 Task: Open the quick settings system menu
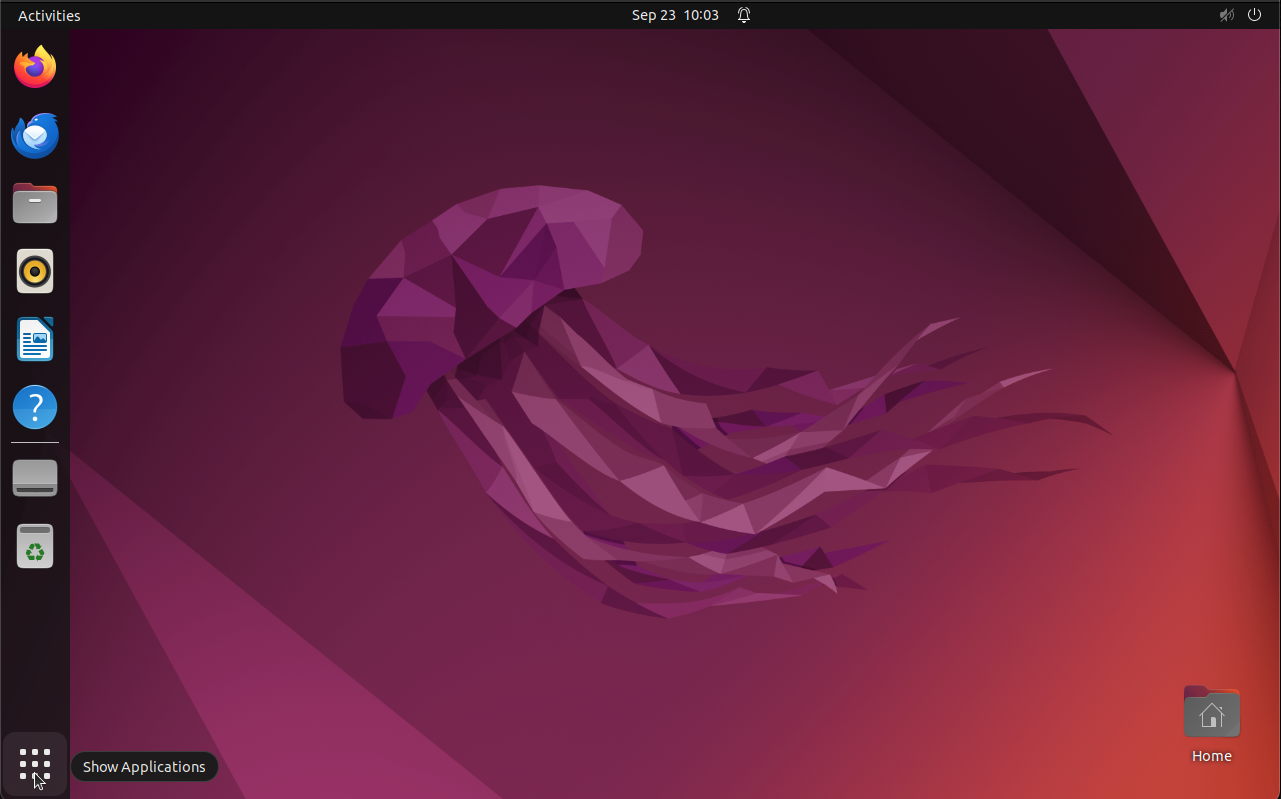coord(1240,15)
